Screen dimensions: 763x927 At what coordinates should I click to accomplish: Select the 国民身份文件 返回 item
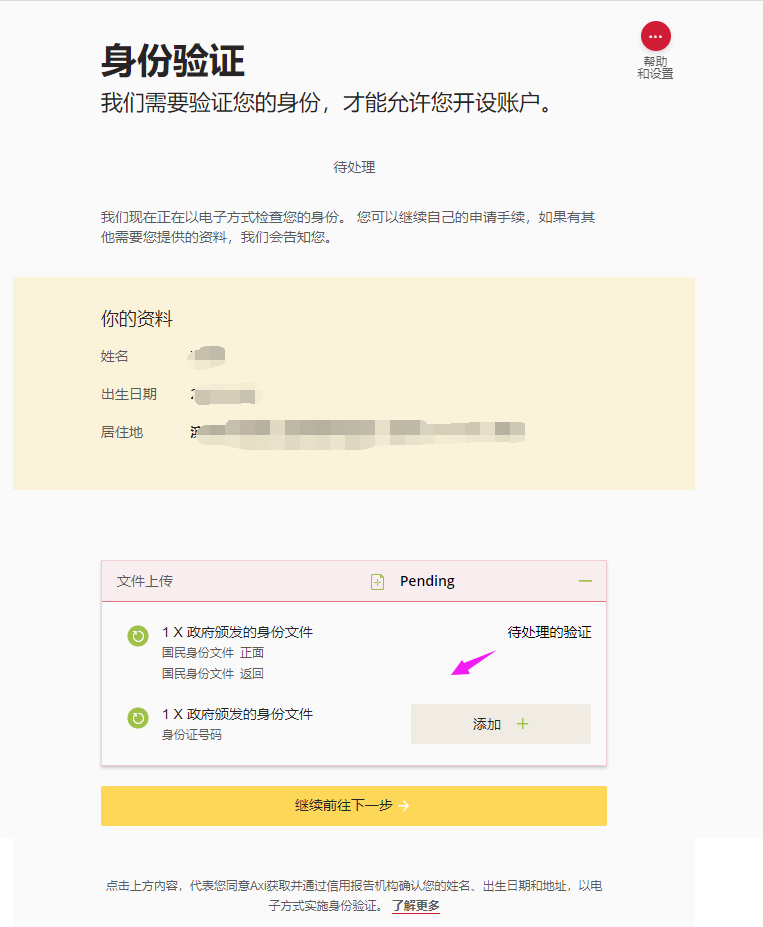(213, 674)
